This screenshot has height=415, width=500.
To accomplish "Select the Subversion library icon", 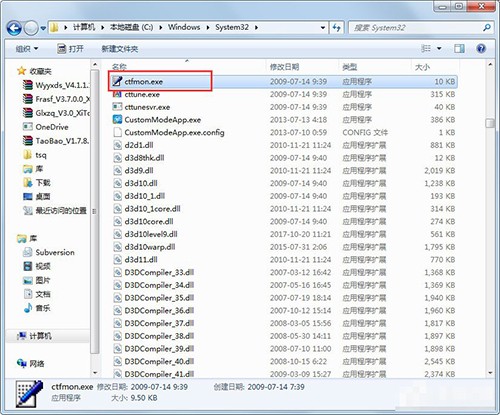I will click(27, 252).
